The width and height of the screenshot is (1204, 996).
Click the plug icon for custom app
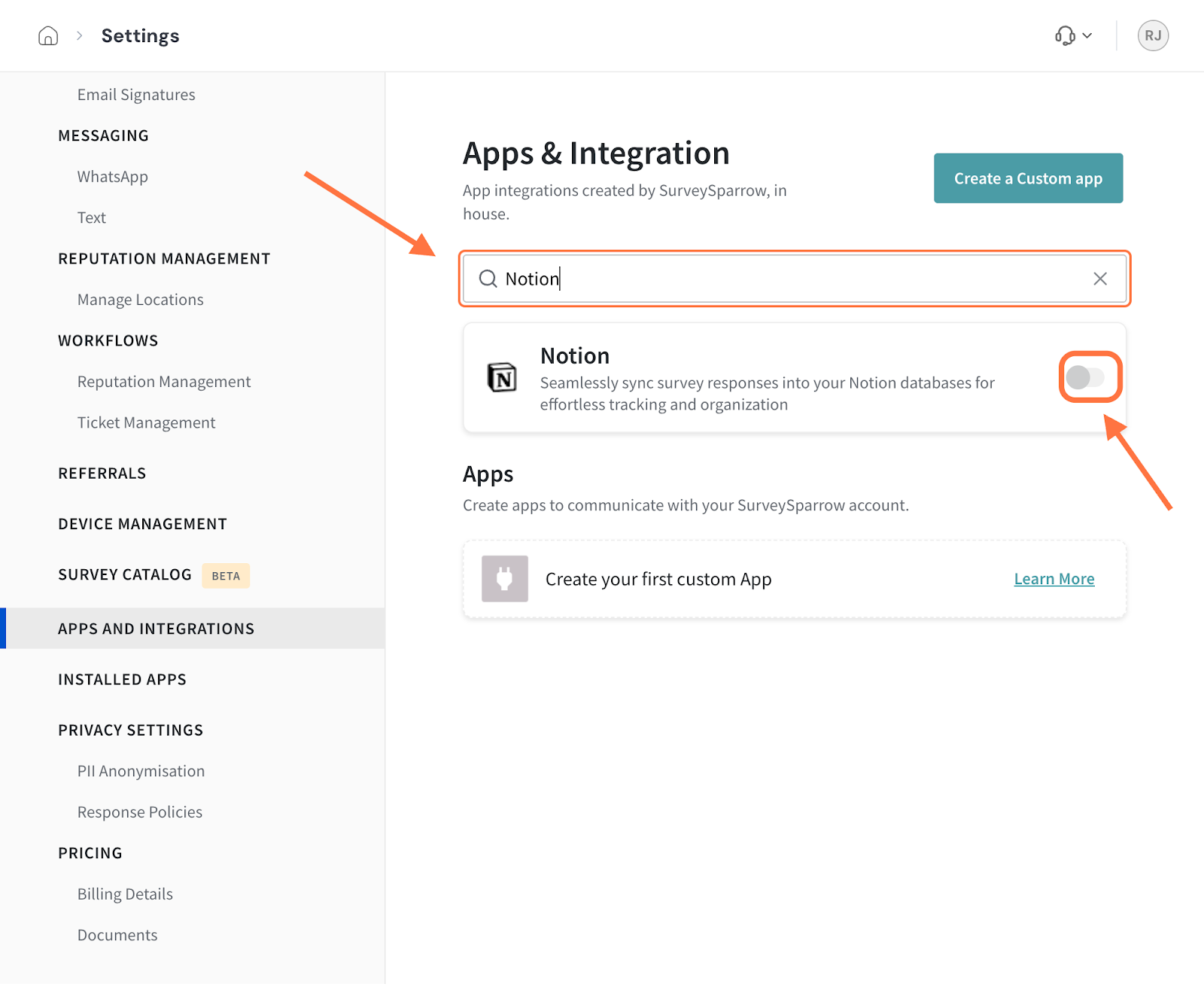(x=505, y=579)
